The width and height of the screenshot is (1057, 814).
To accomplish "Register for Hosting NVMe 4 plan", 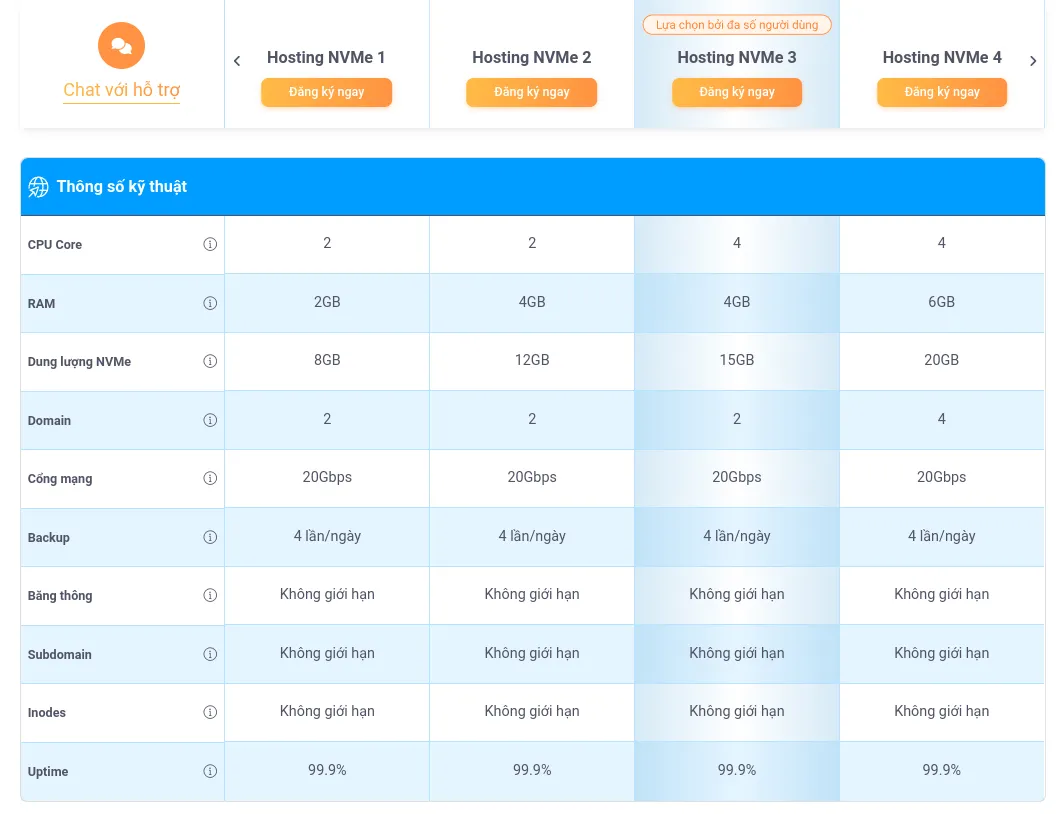I will (942, 92).
